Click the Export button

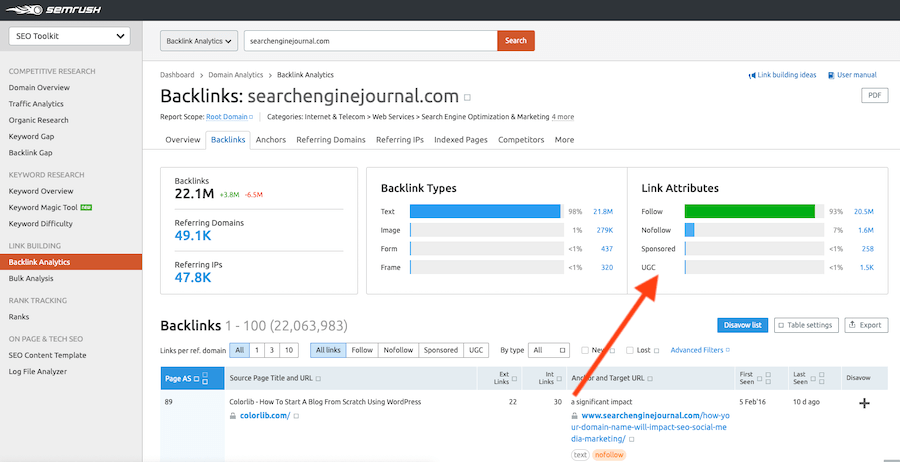click(866, 325)
